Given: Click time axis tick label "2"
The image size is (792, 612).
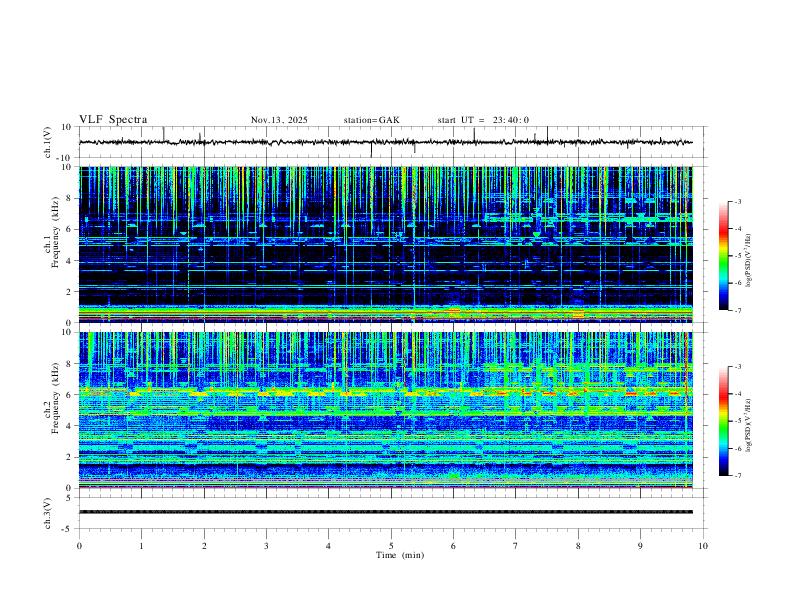Looking at the screenshot, I should (x=204, y=546).
